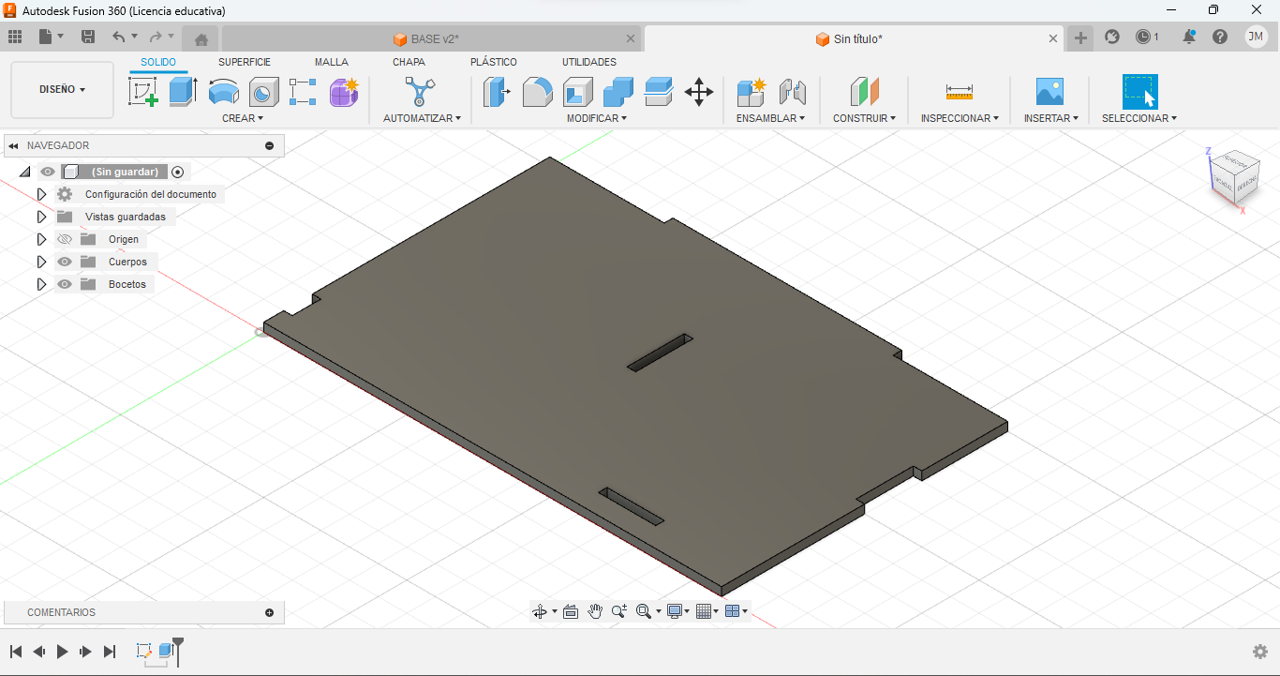This screenshot has width=1280, height=676.
Task: Go to the home tab icon
Action: point(201,39)
